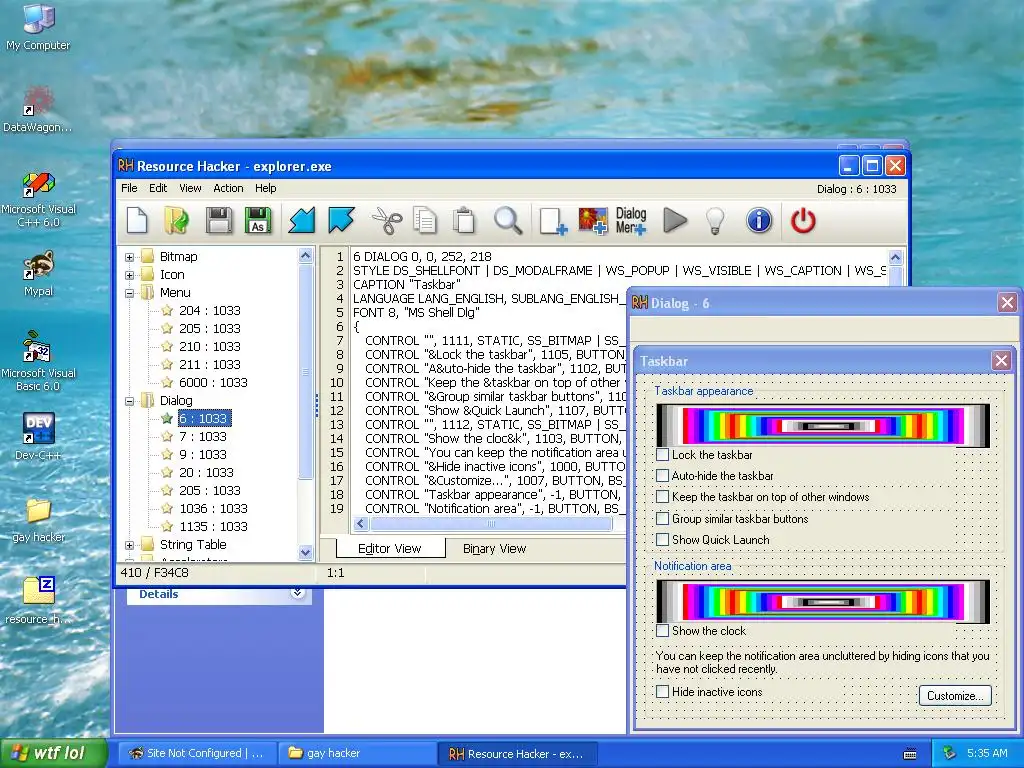
Task: Click the Paste clipboard icon
Action: [x=464, y=220]
